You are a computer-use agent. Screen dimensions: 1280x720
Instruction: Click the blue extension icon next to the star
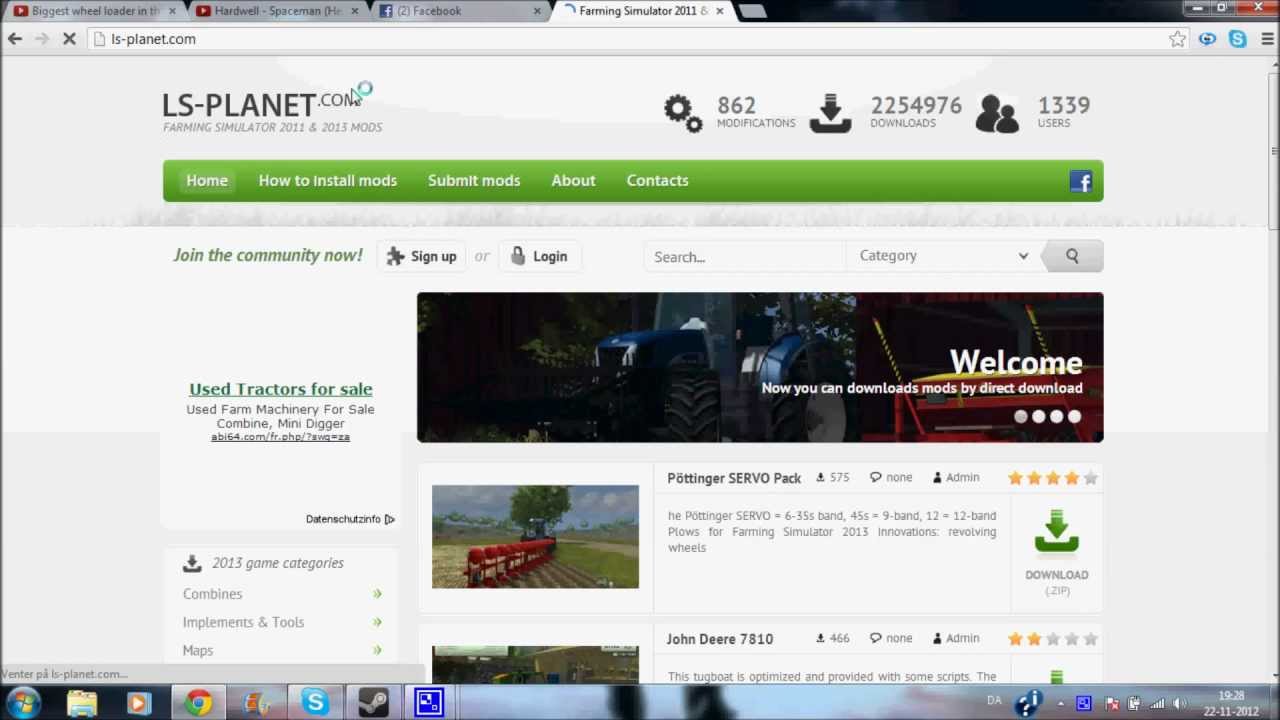point(1208,39)
